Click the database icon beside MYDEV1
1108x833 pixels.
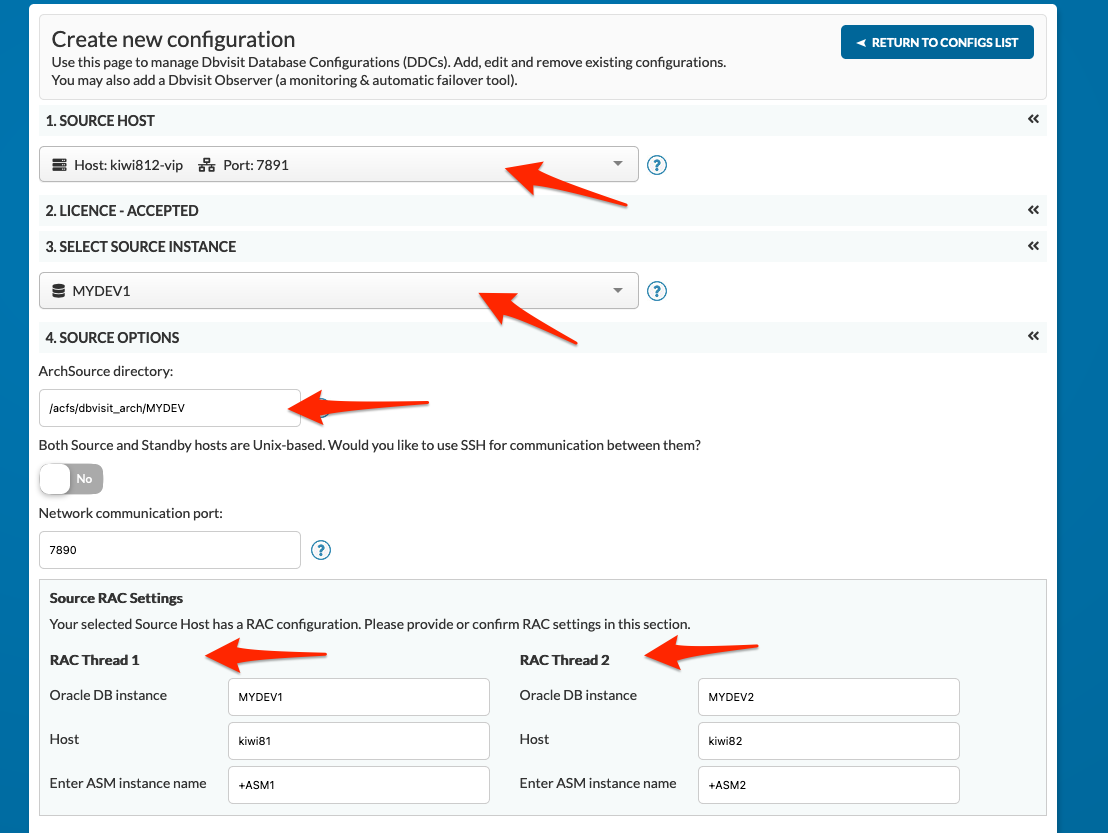click(x=59, y=291)
